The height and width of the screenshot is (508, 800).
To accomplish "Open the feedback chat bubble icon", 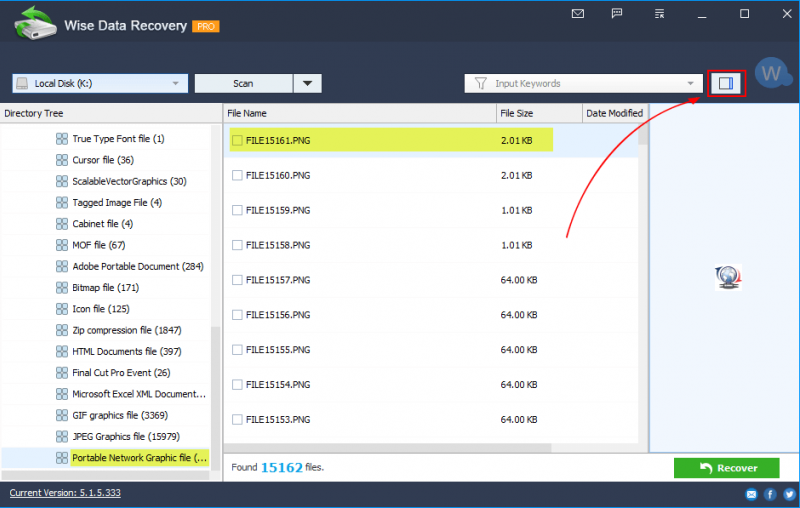I will pos(617,14).
